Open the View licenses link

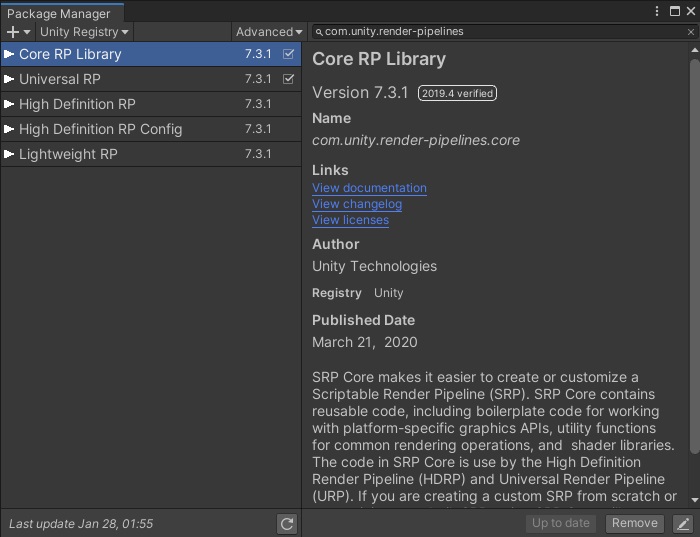click(350, 220)
